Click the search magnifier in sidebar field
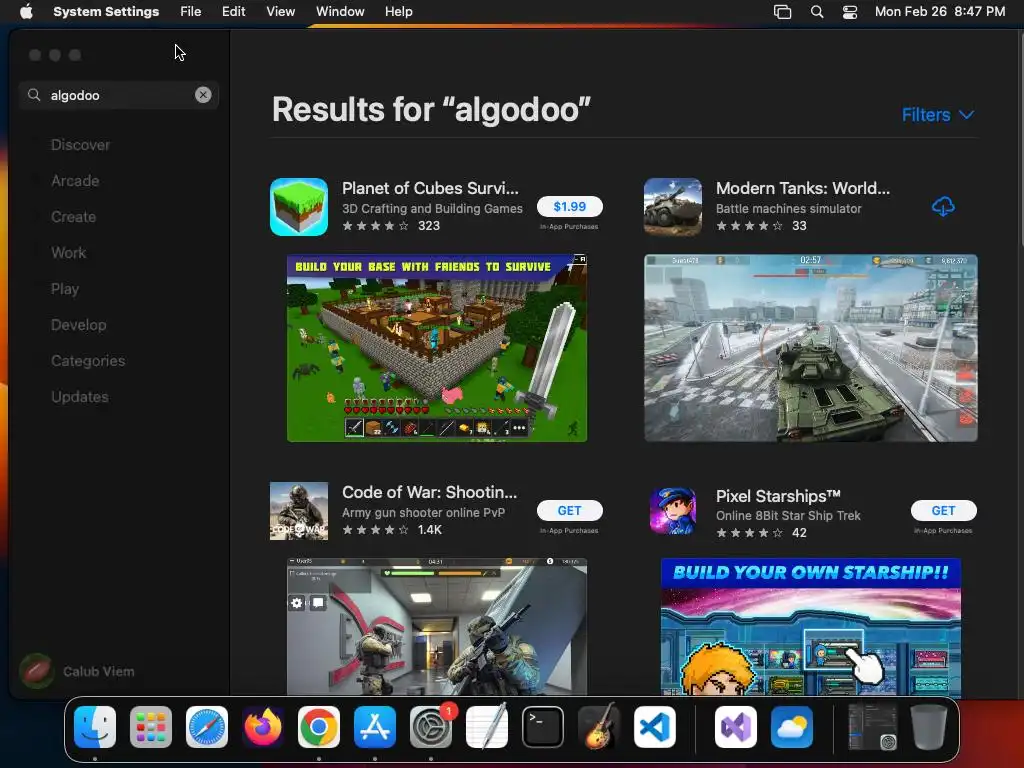The height and width of the screenshot is (768, 1024). click(x=34, y=95)
